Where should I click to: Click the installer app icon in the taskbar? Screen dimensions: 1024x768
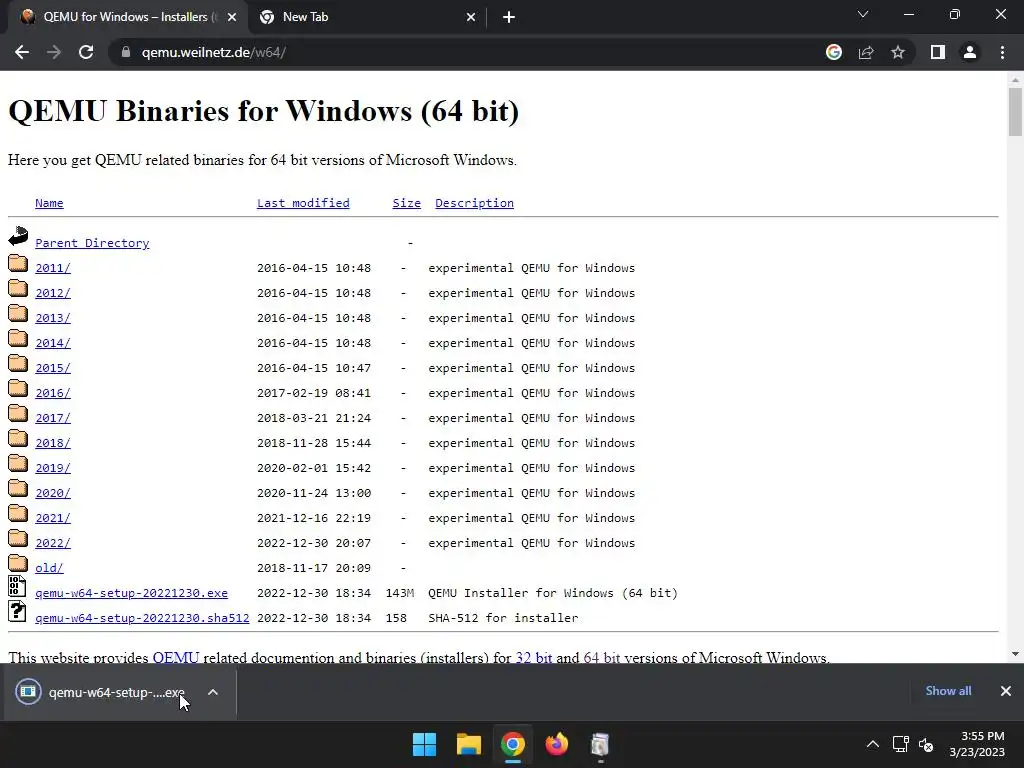600,744
